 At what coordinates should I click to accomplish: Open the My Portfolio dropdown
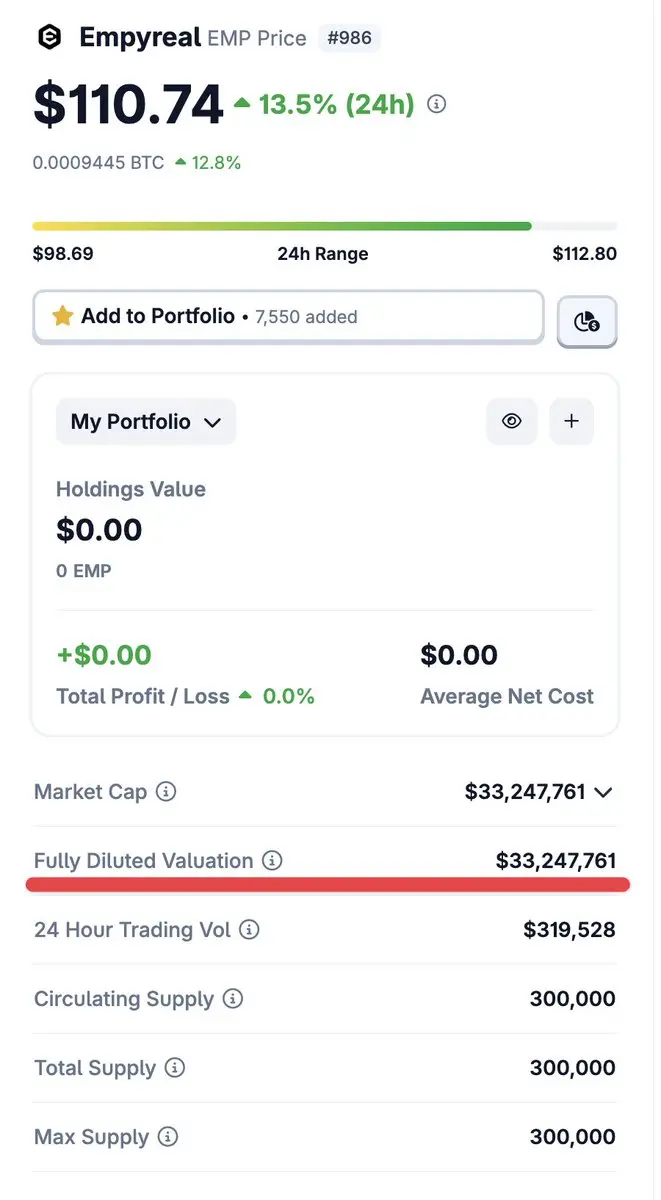[x=146, y=421]
